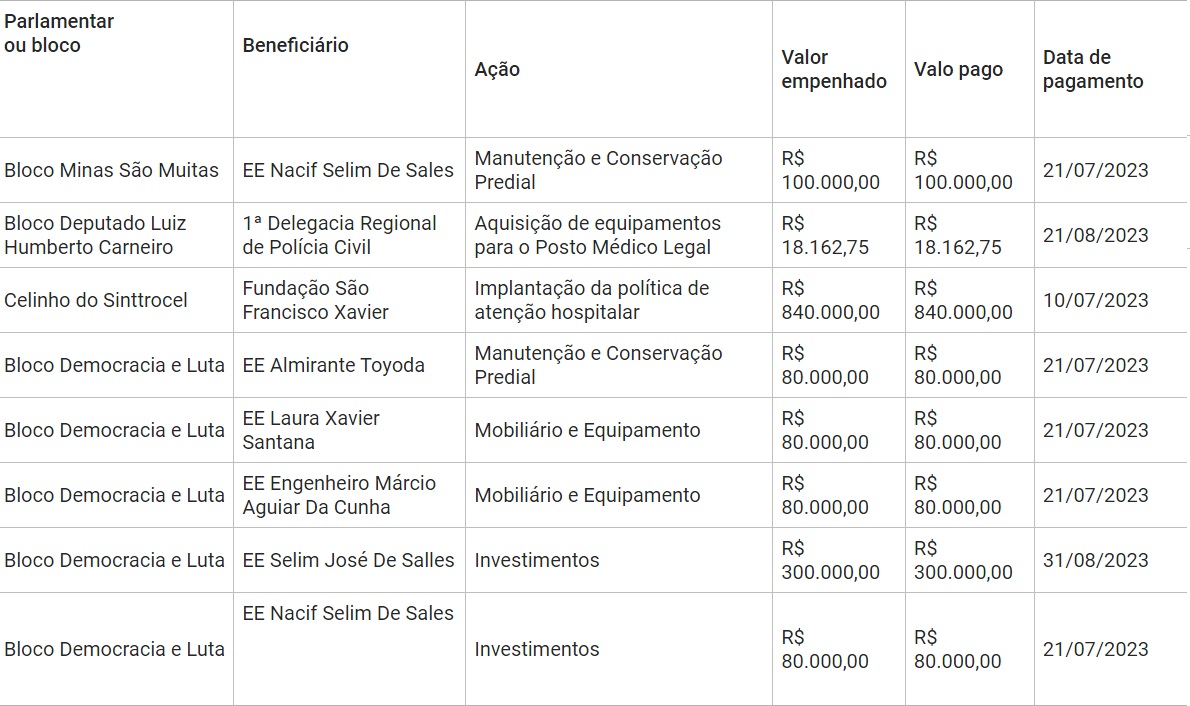
Task: Click the "Beneficiário" column header
Action: coord(295,45)
